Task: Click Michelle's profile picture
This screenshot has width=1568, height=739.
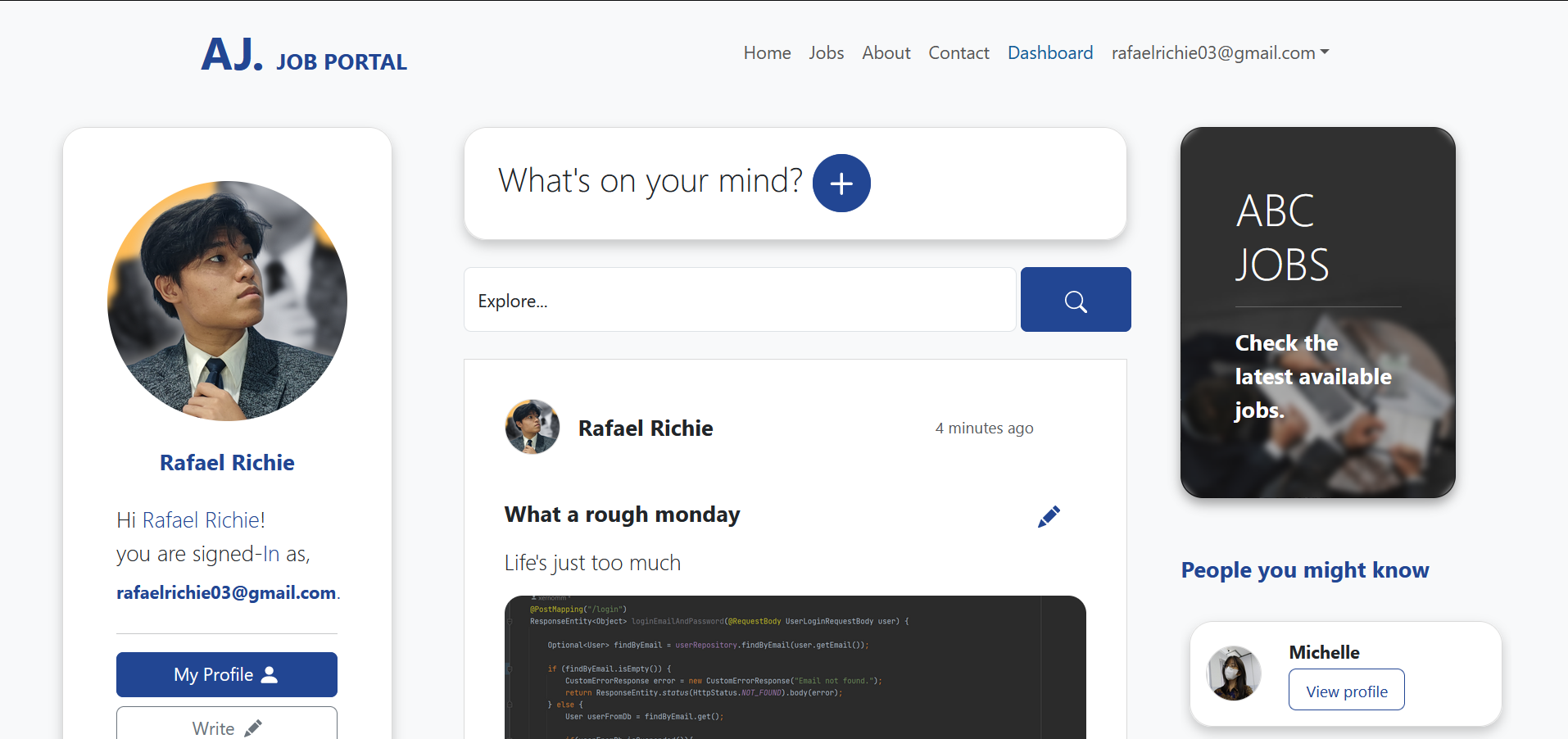Action: coord(1234,673)
